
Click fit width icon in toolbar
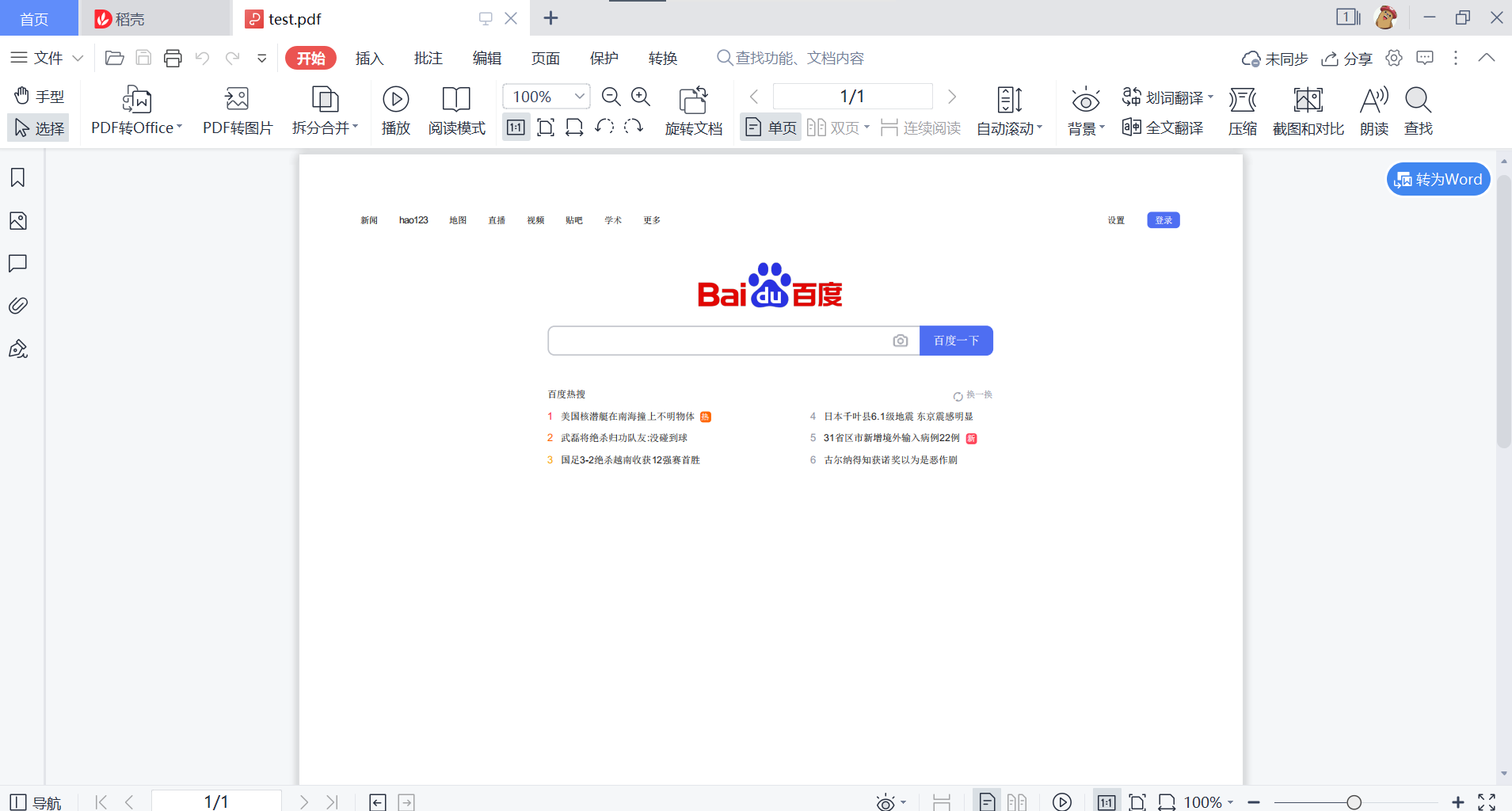coord(574,128)
